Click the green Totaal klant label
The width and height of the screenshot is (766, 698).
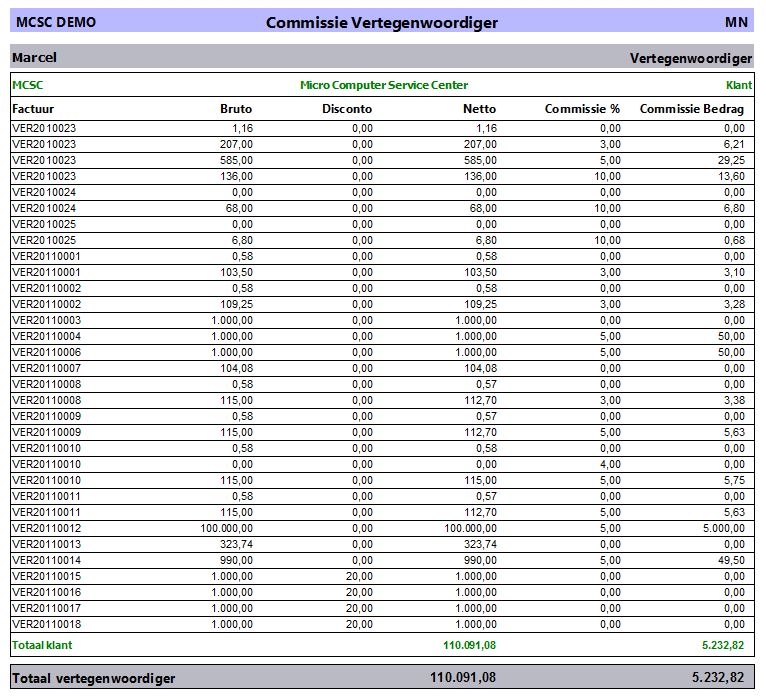(x=42, y=645)
